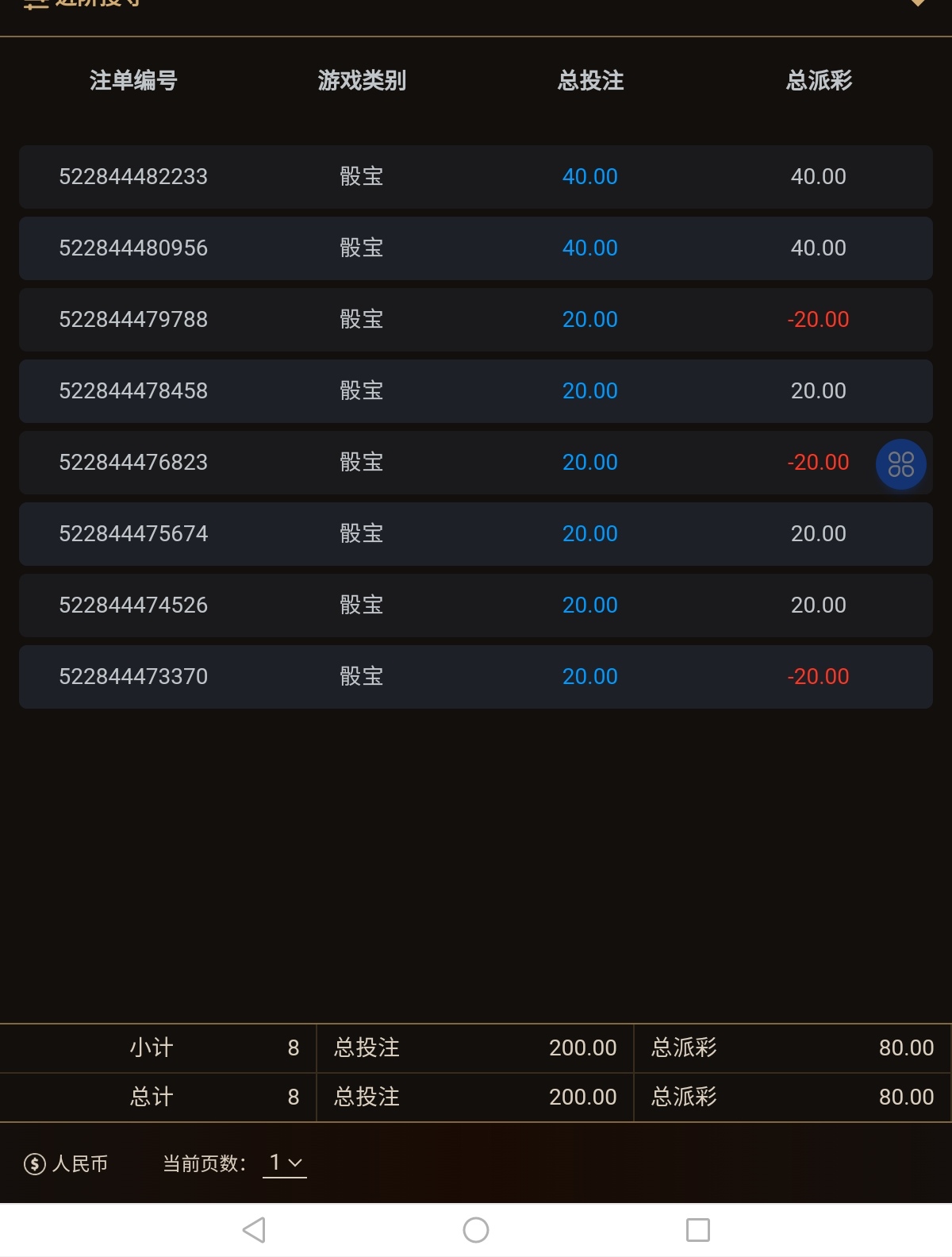952x1257 pixels.
Task: Open bet record 522844482233
Action: point(133,176)
